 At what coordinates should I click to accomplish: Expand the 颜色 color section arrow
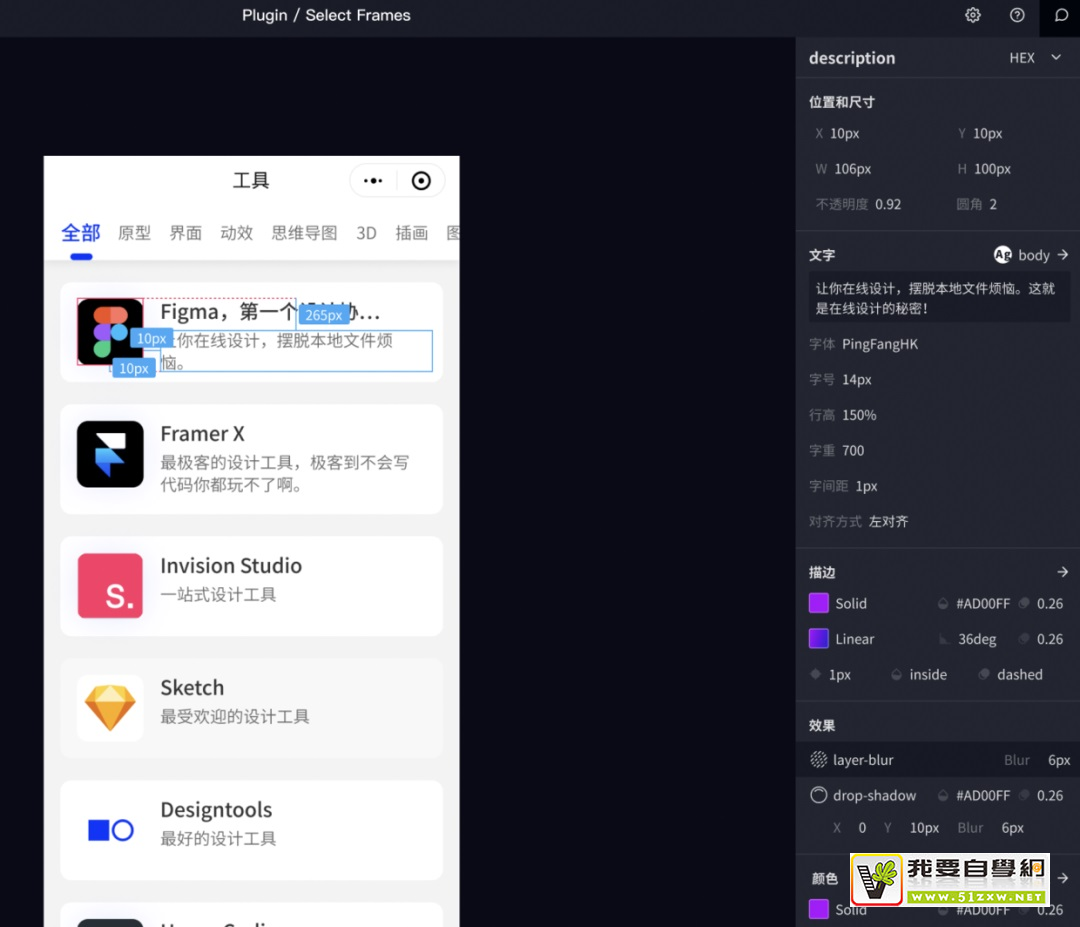click(1063, 878)
